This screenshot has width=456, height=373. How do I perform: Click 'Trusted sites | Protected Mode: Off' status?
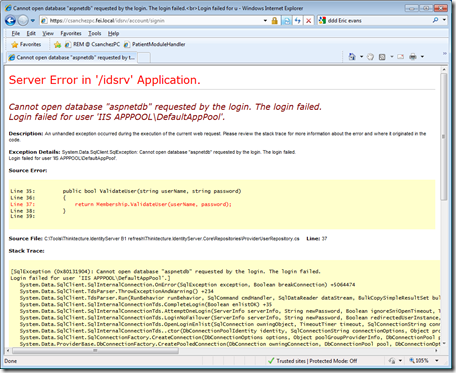pyautogui.click(x=317, y=361)
